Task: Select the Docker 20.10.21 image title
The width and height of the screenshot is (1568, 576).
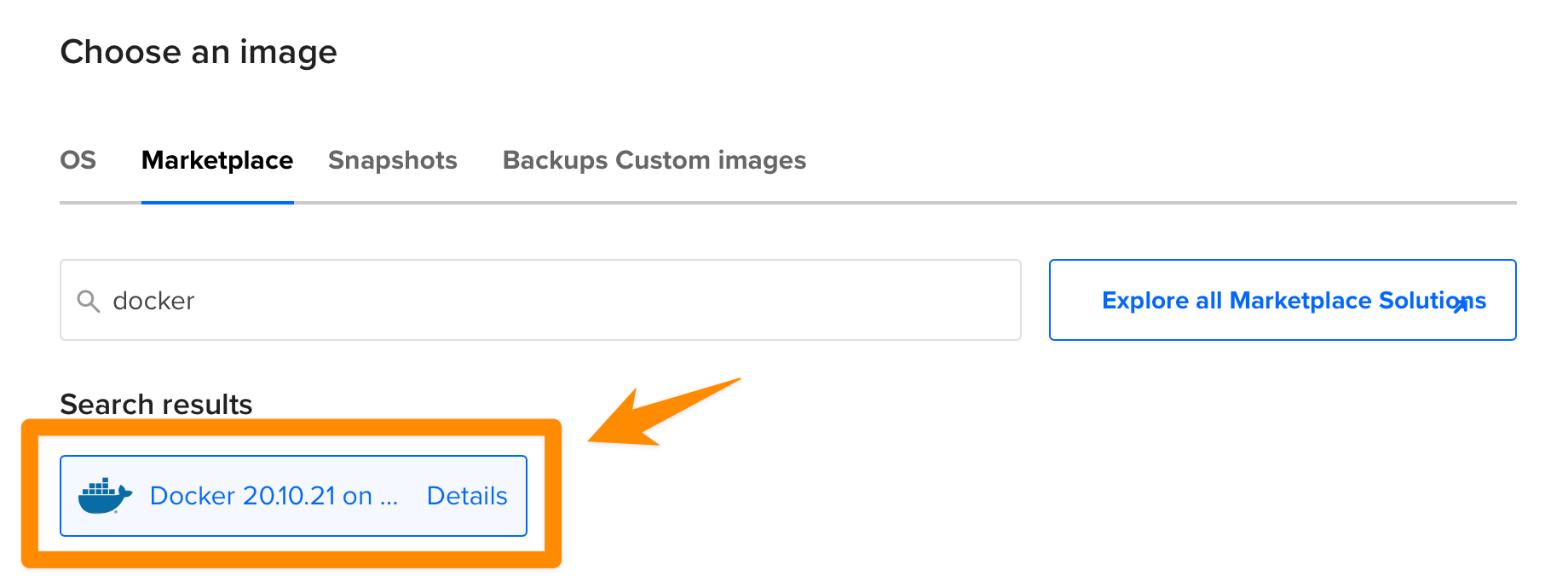Action: [x=261, y=496]
